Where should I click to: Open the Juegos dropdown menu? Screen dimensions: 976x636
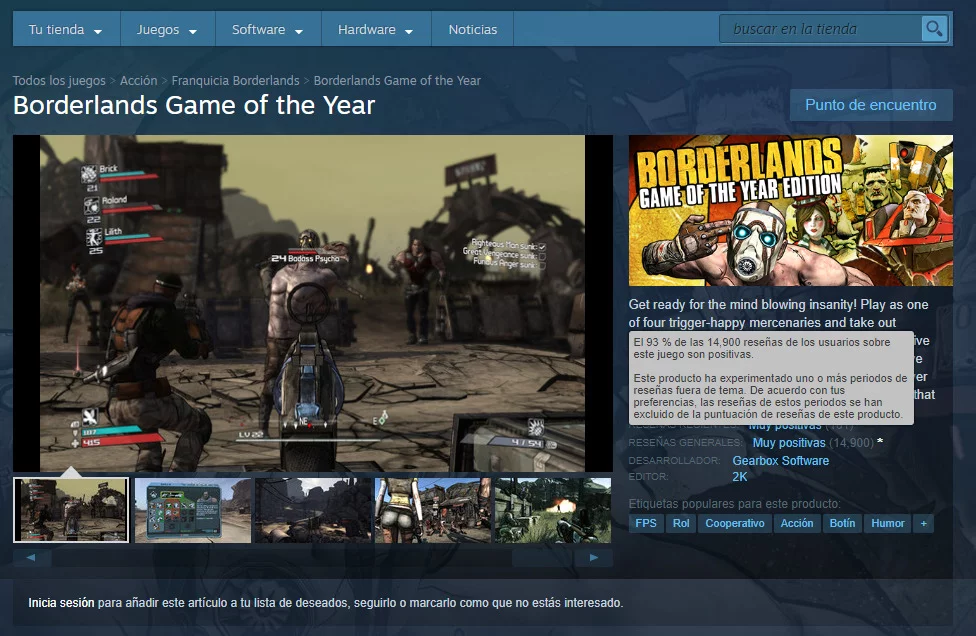coord(167,29)
